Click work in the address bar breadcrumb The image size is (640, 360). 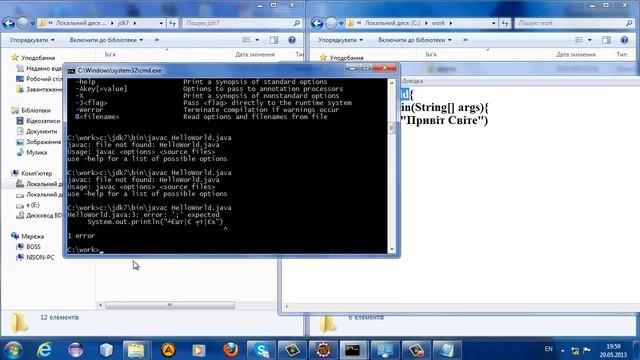tap(438, 23)
